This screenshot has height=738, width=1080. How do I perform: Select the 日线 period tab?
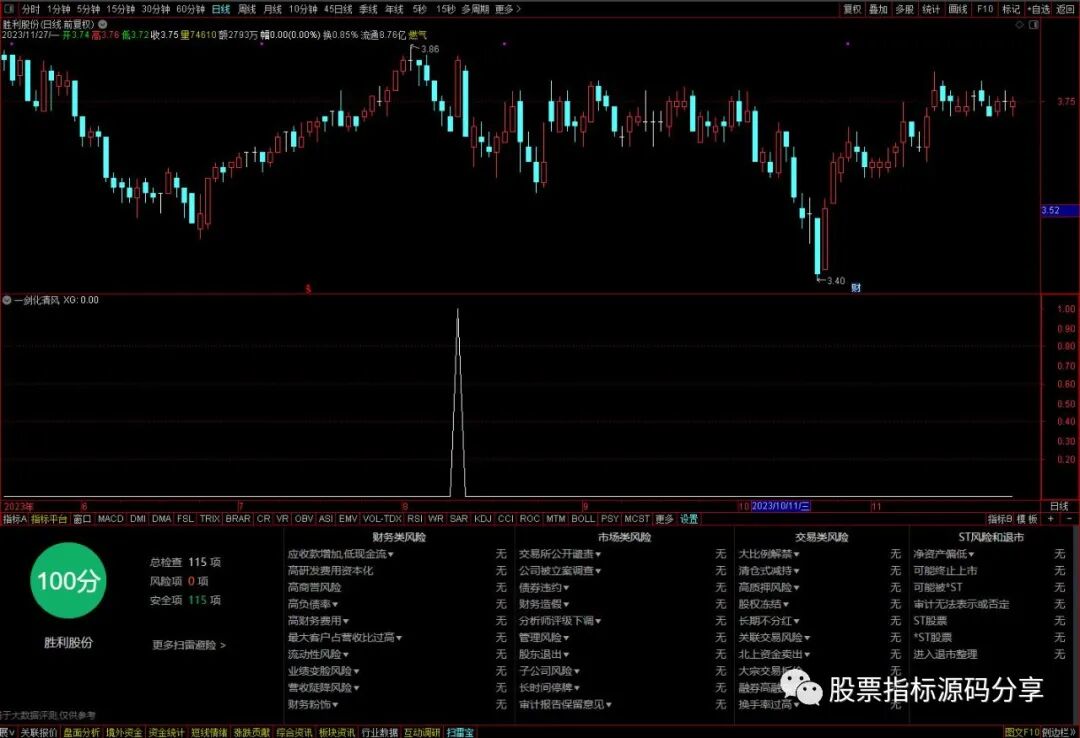pos(221,9)
